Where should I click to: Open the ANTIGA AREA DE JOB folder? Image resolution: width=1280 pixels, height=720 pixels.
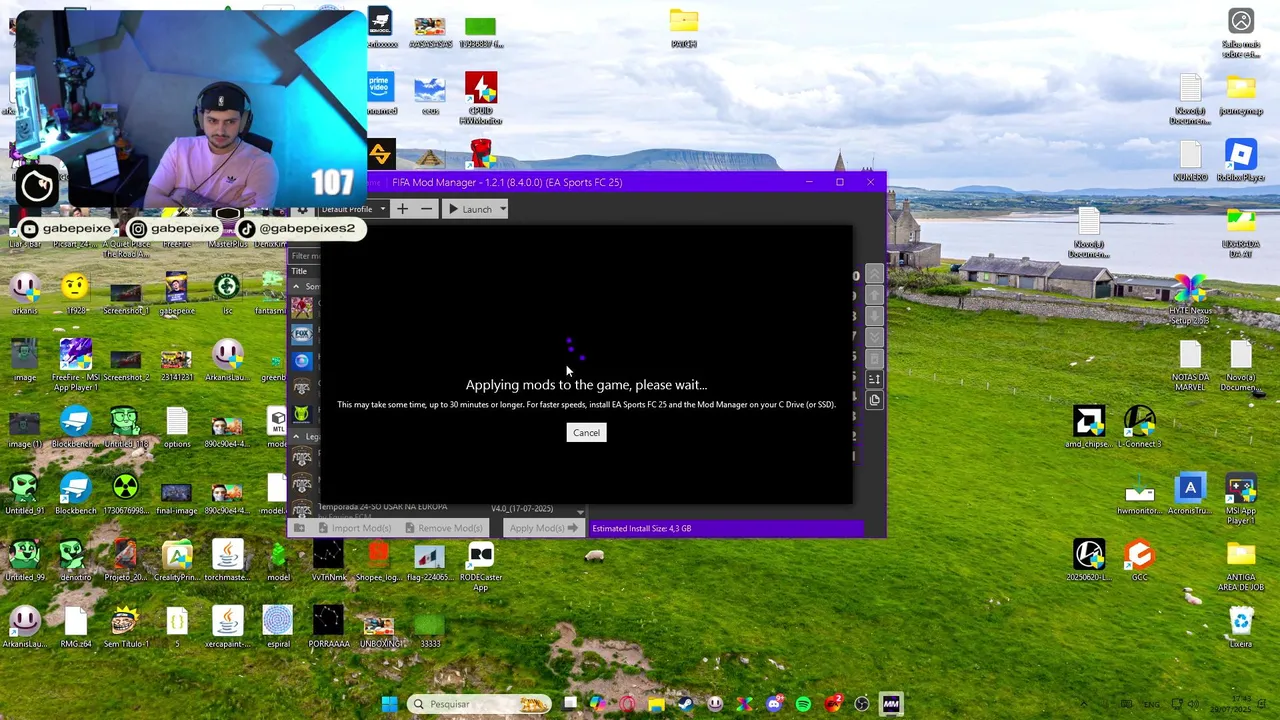tap(1241, 565)
